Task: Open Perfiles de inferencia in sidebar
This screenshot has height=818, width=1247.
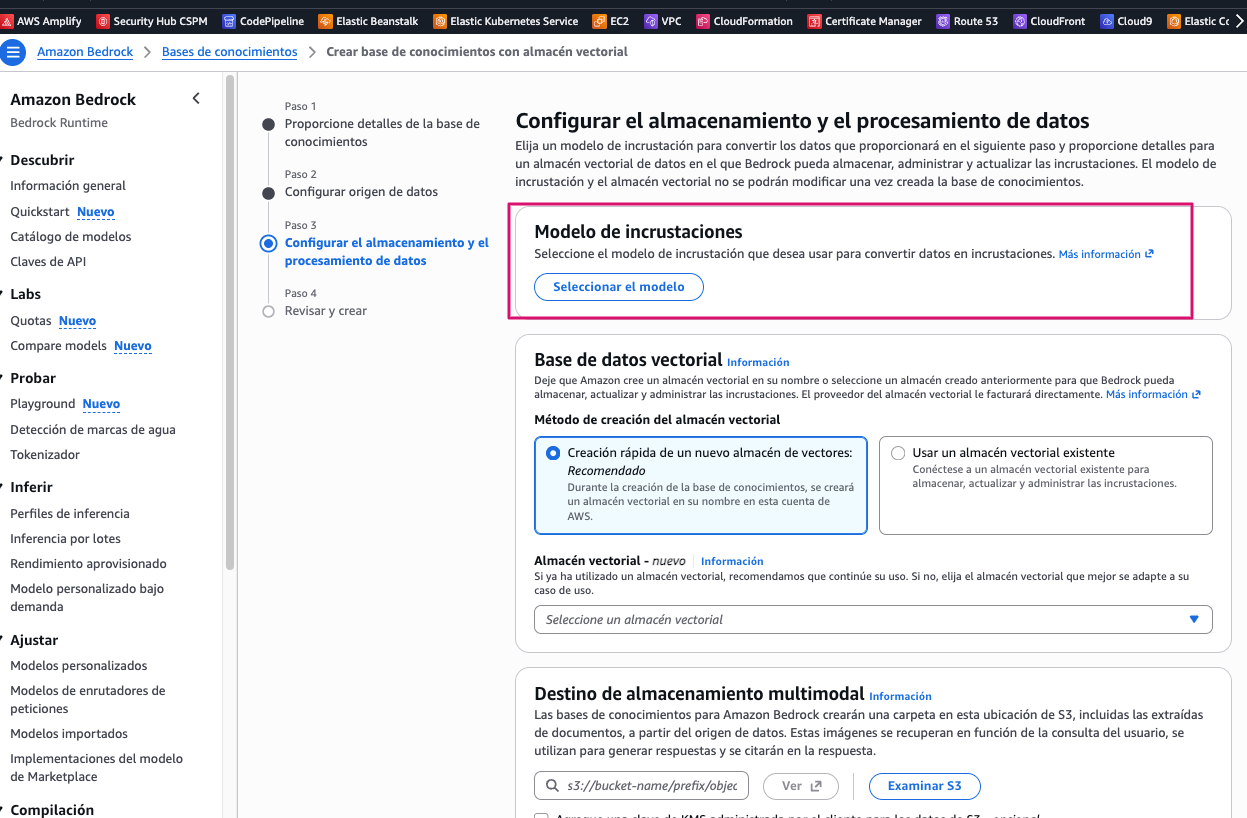Action: click(70, 514)
